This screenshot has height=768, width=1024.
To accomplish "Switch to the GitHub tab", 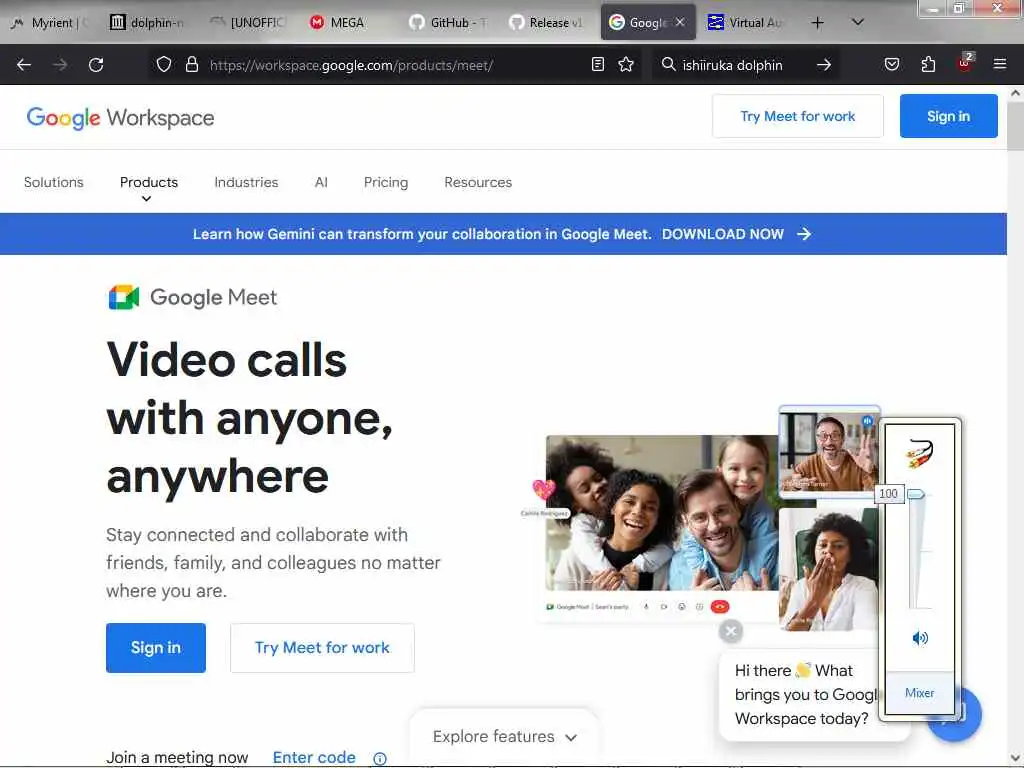I will point(449,23).
